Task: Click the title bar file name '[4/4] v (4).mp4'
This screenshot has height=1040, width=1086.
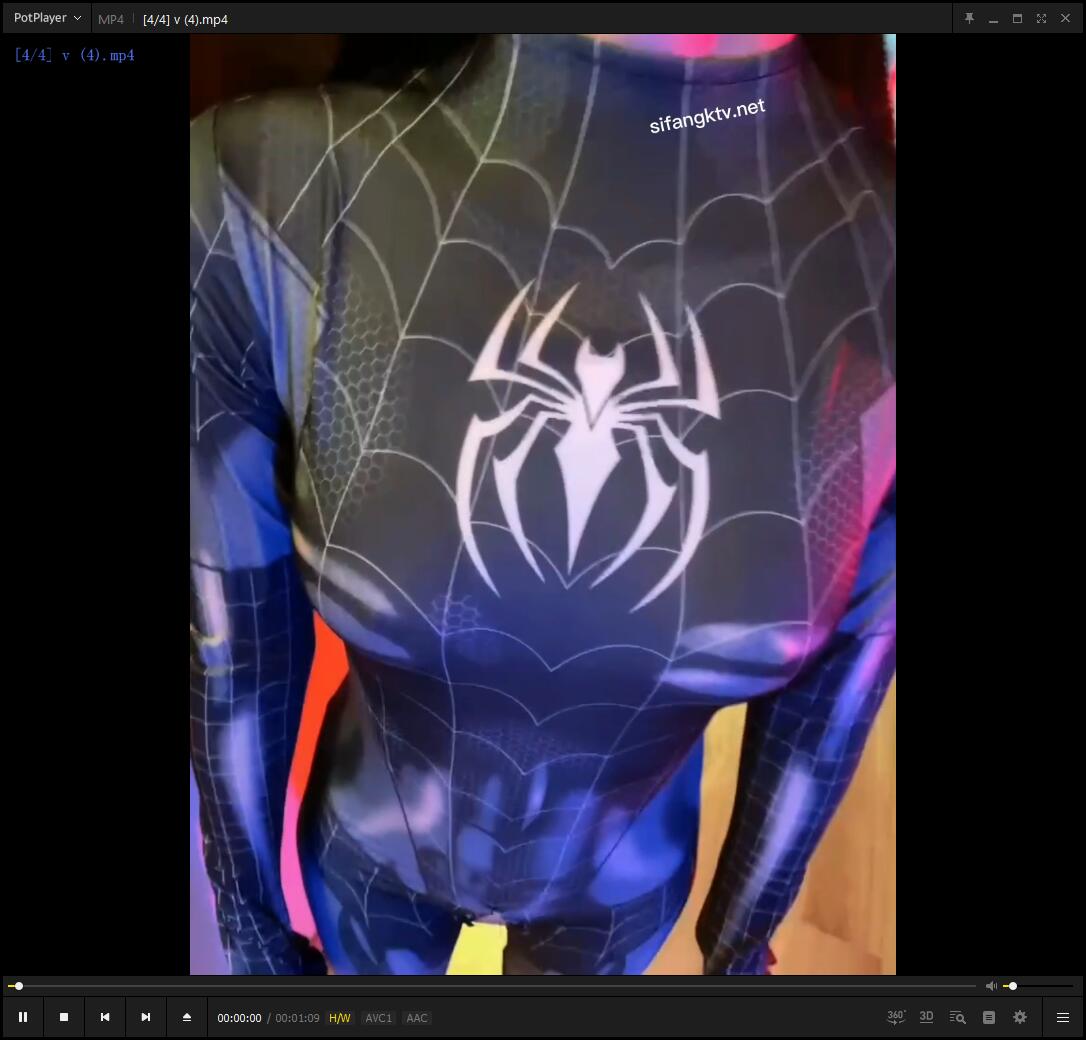Action: (185, 19)
